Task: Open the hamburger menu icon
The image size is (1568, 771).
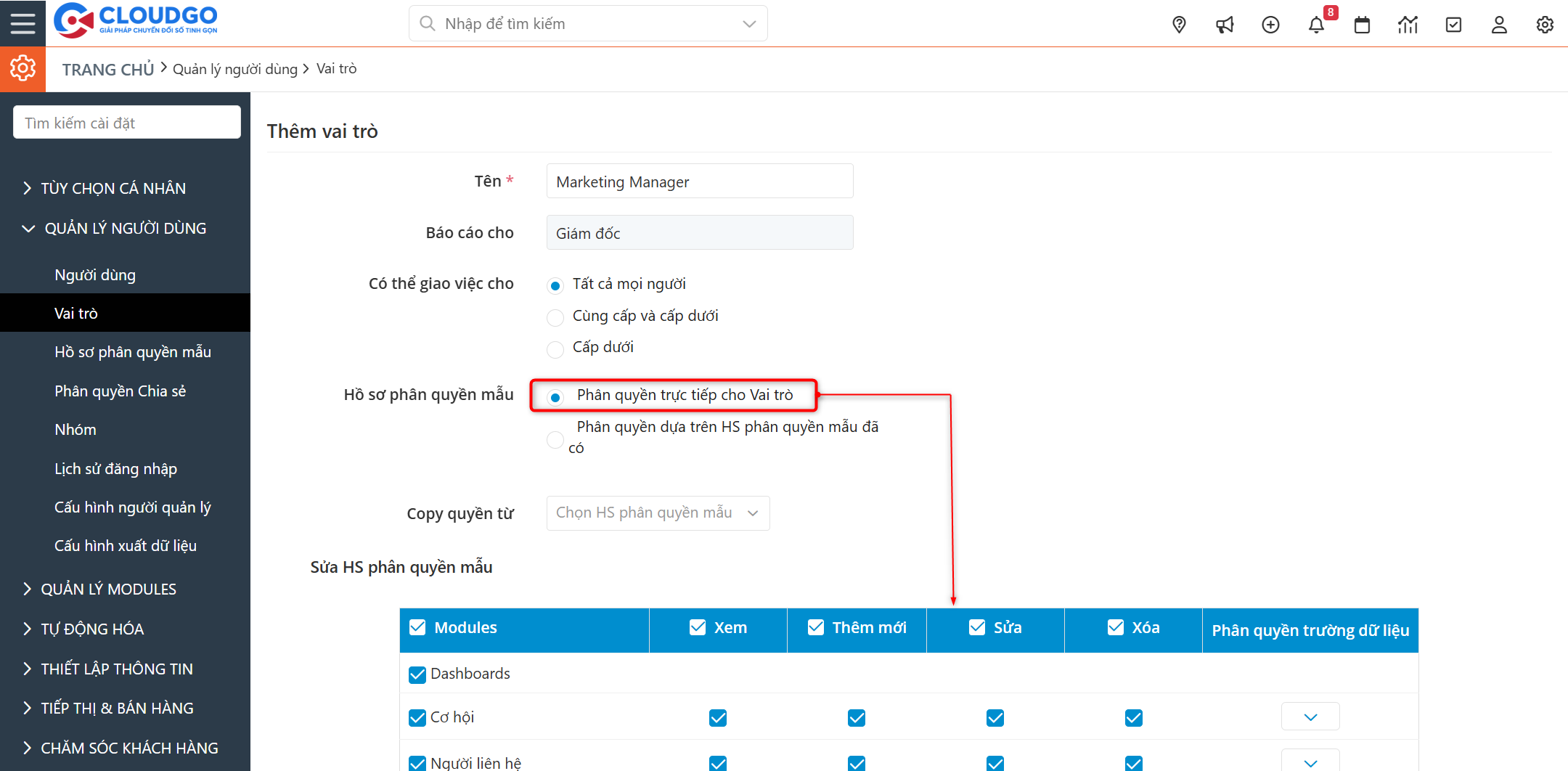Action: pos(23,23)
